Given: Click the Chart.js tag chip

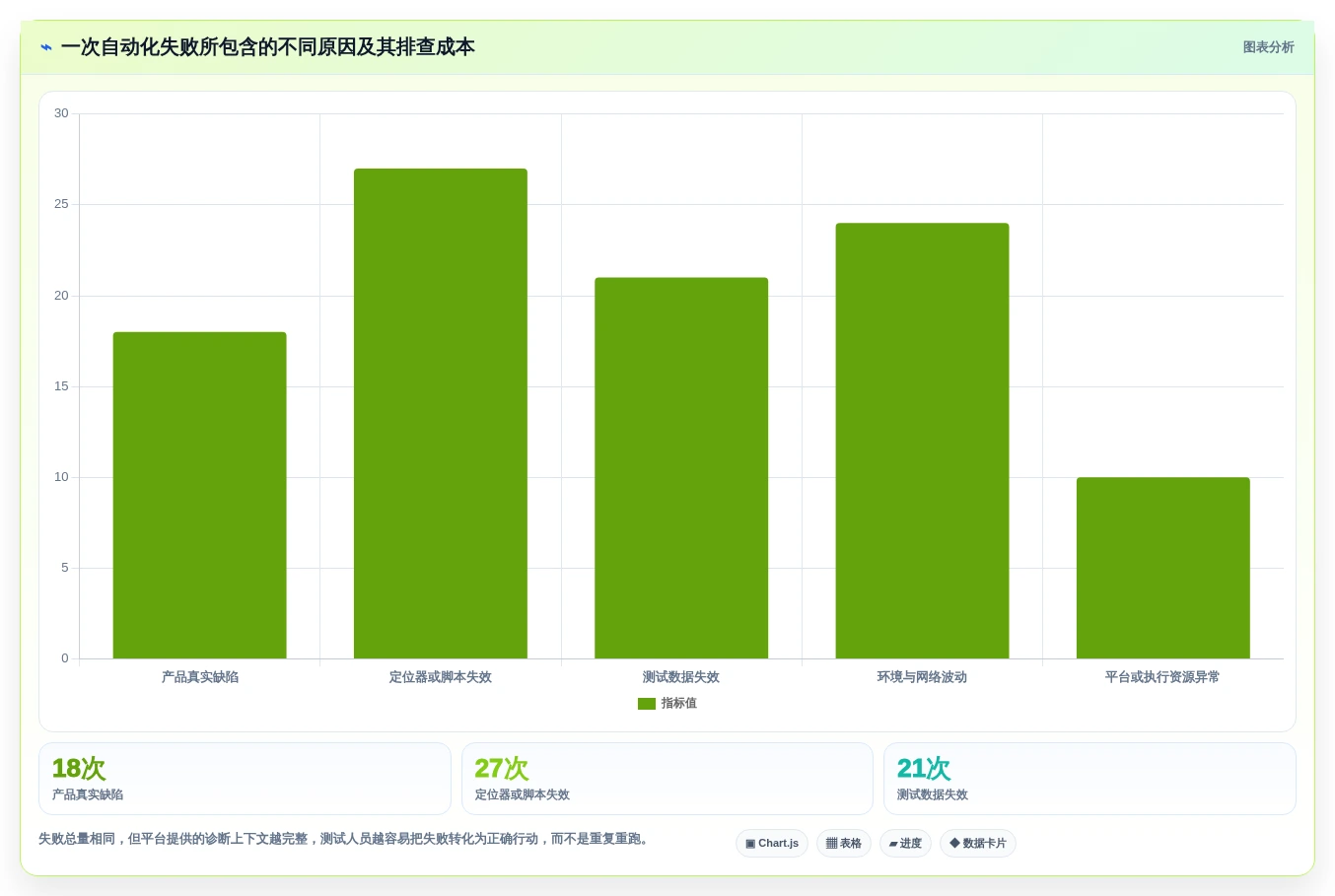Looking at the screenshot, I should pyautogui.click(x=772, y=844).
